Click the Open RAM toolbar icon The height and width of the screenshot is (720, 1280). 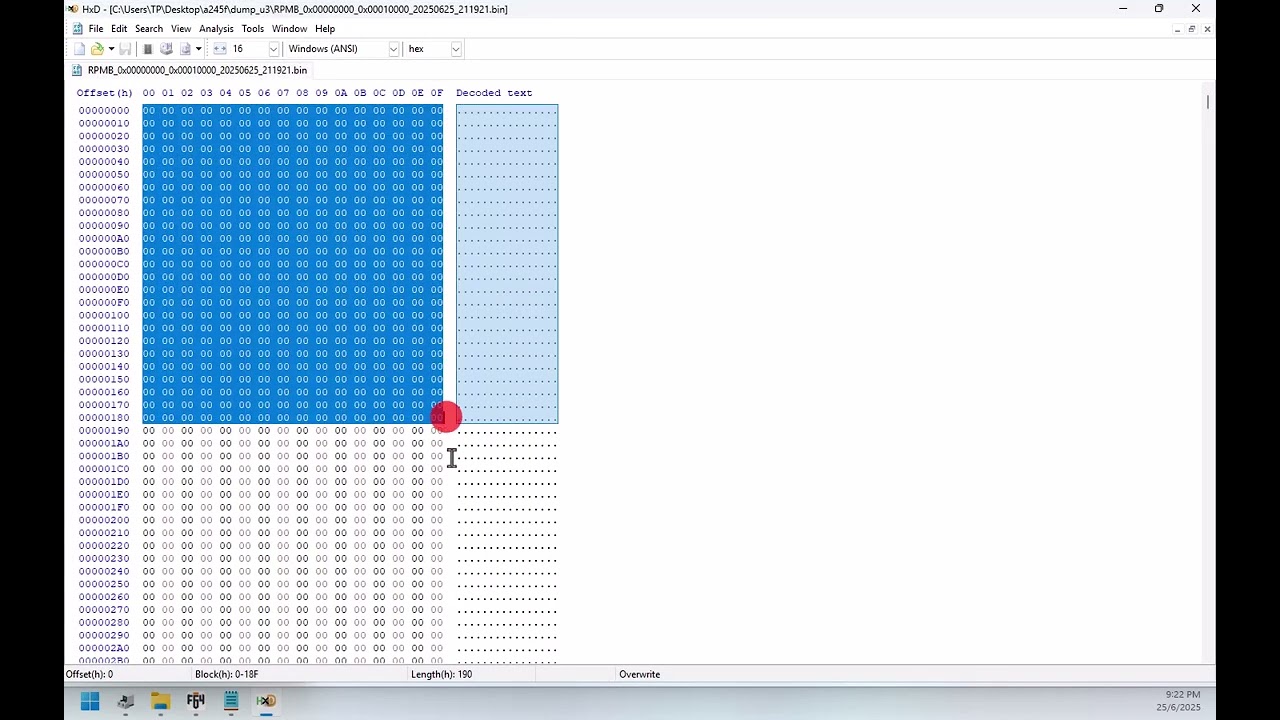coord(148,49)
